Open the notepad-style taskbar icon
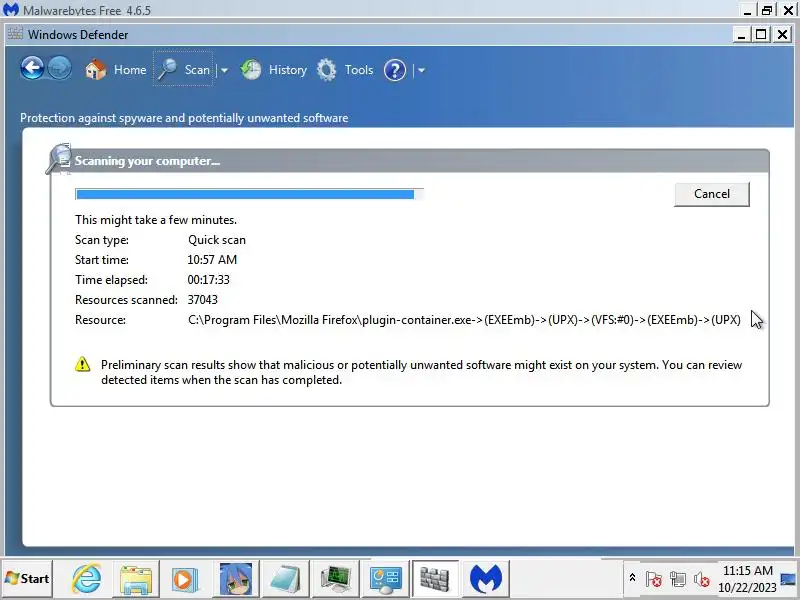The height and width of the screenshot is (600, 800). 285,579
